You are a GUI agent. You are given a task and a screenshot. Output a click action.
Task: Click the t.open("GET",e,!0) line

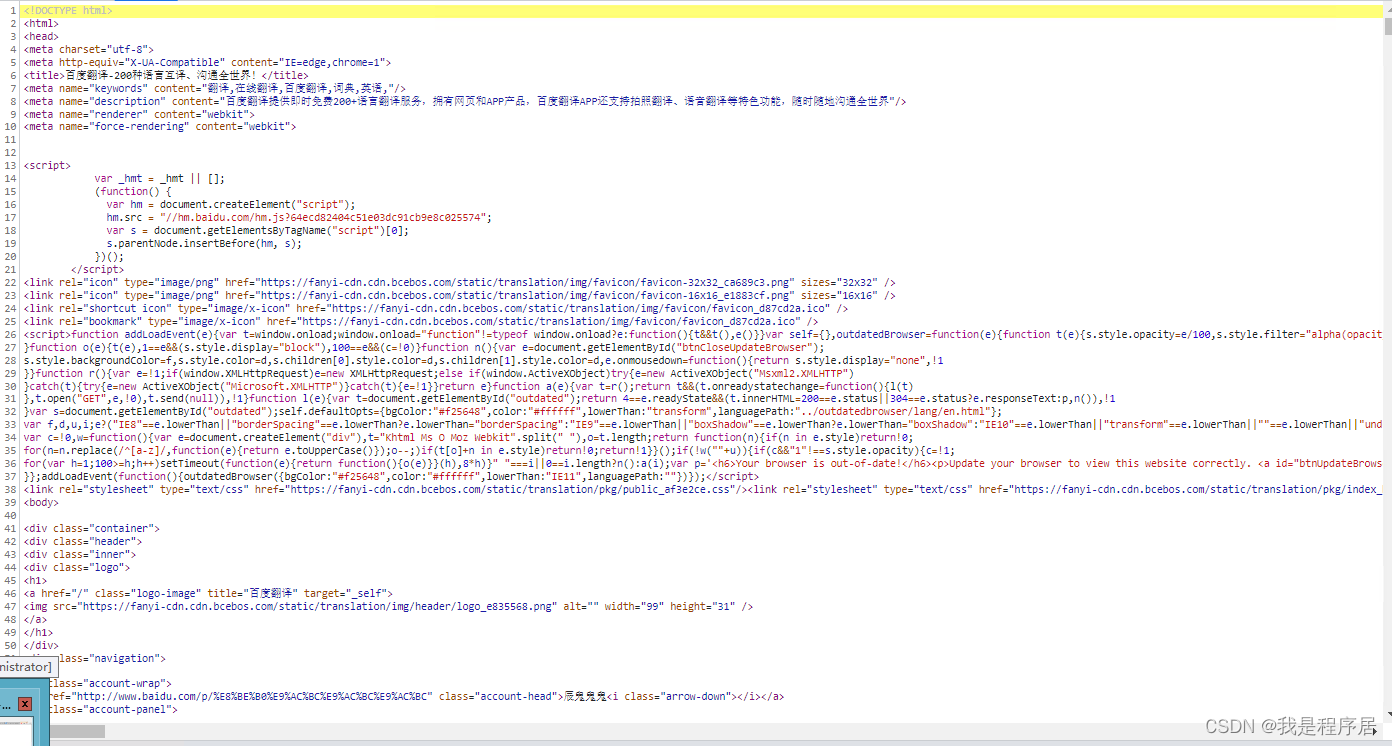coord(570,399)
